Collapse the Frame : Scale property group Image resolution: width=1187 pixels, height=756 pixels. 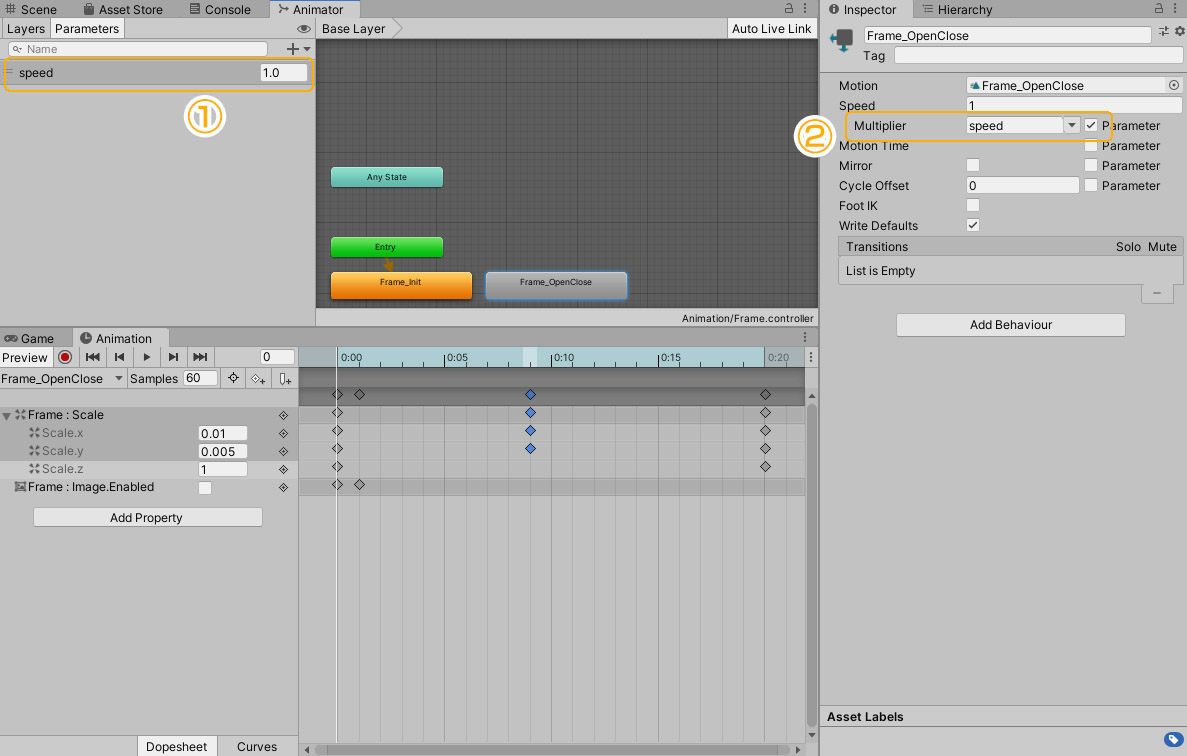(x=8, y=415)
